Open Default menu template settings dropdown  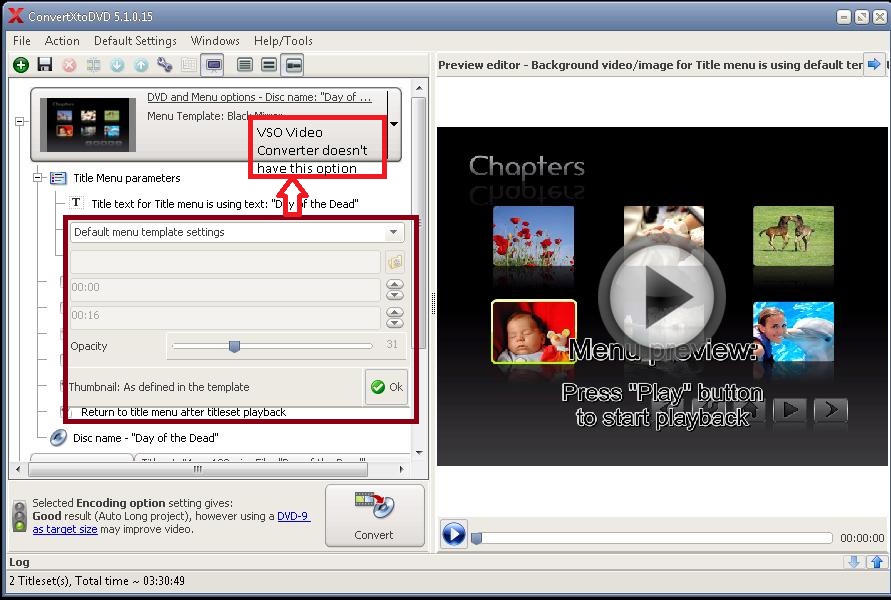(393, 232)
